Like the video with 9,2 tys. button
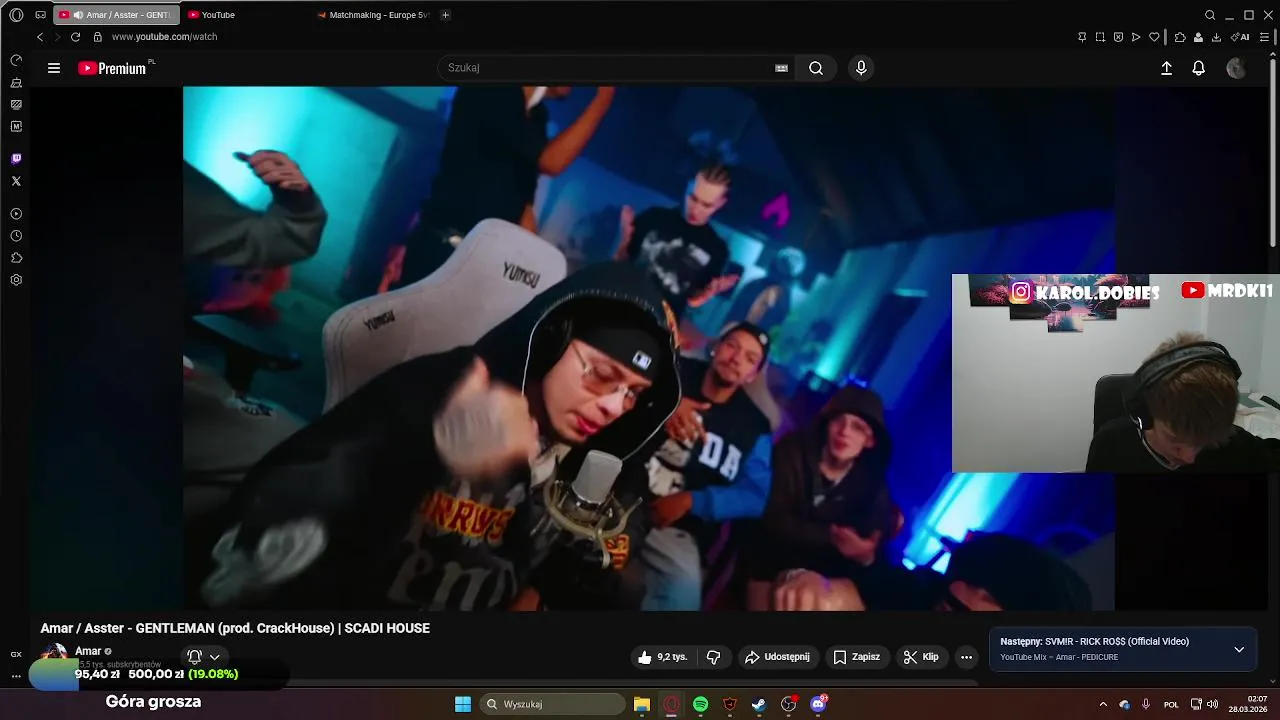The width and height of the screenshot is (1280, 720). [x=663, y=657]
